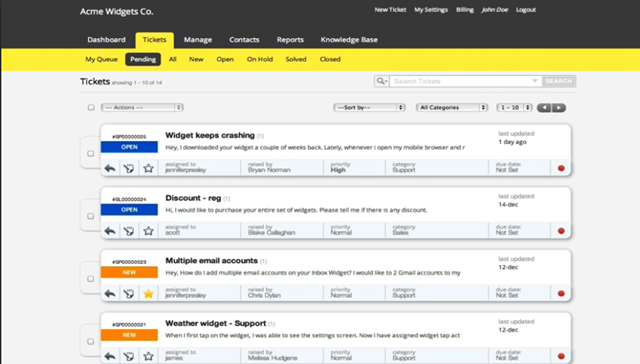This screenshot has height=364, width=640.
Task: Open the Discount - reg ticket title
Action: [x=193, y=198]
